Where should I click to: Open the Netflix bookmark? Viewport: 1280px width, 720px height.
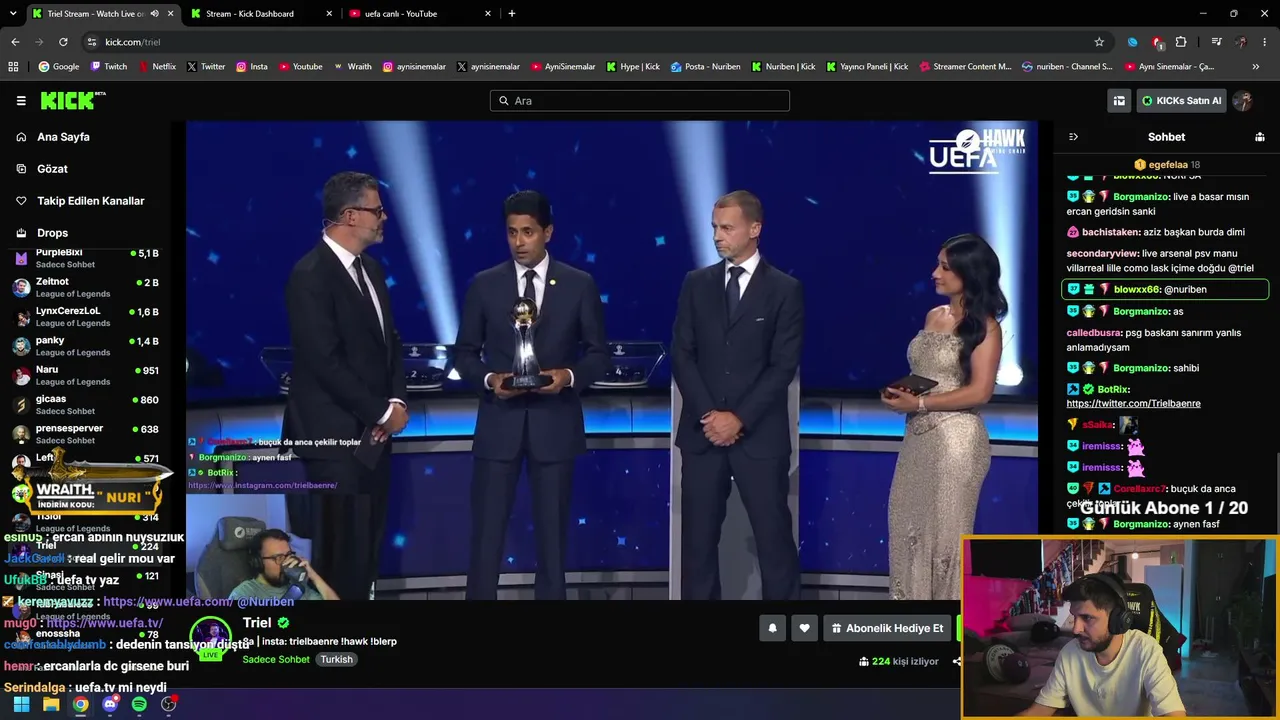(x=157, y=67)
